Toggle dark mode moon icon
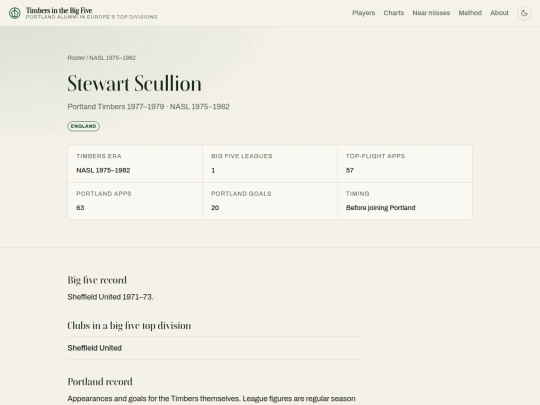Screen dimensions: 540x405 pyautogui.click(x=524, y=13)
